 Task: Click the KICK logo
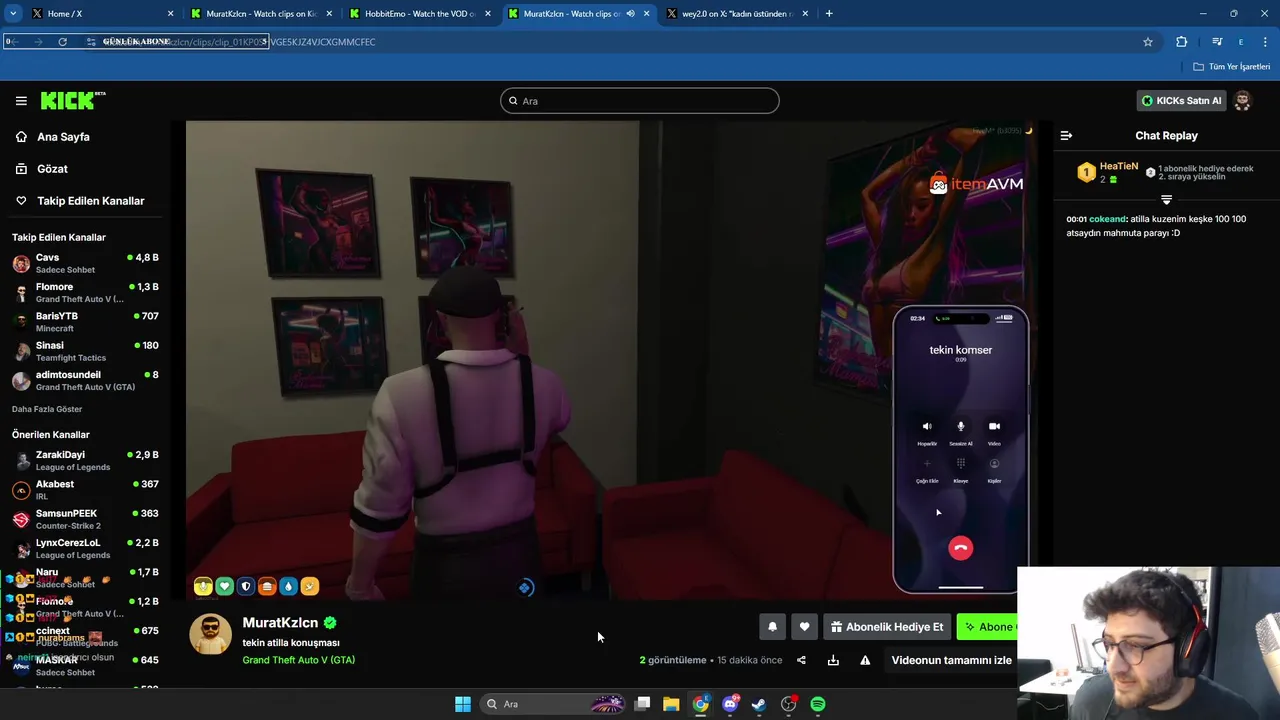click(72, 100)
